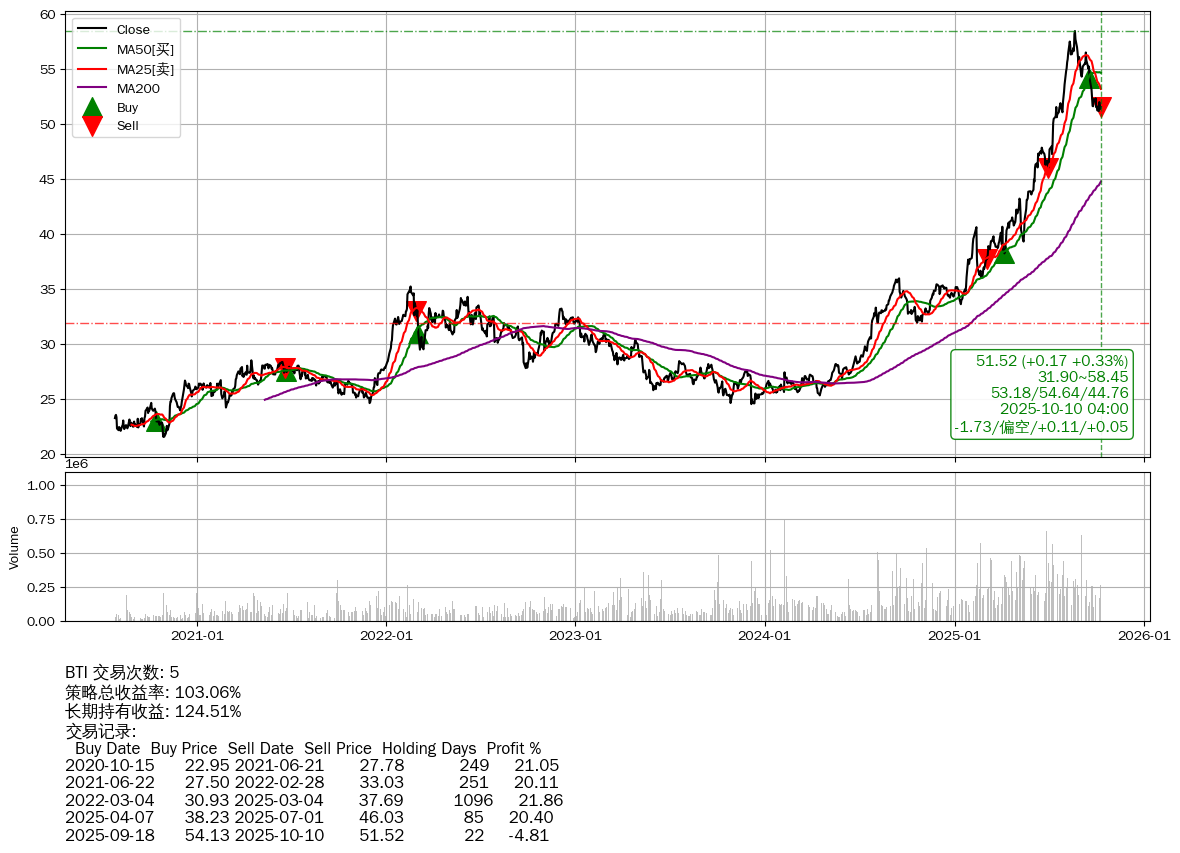
Task: Click the 2023-01 x-axis date label
Action: click(x=576, y=634)
